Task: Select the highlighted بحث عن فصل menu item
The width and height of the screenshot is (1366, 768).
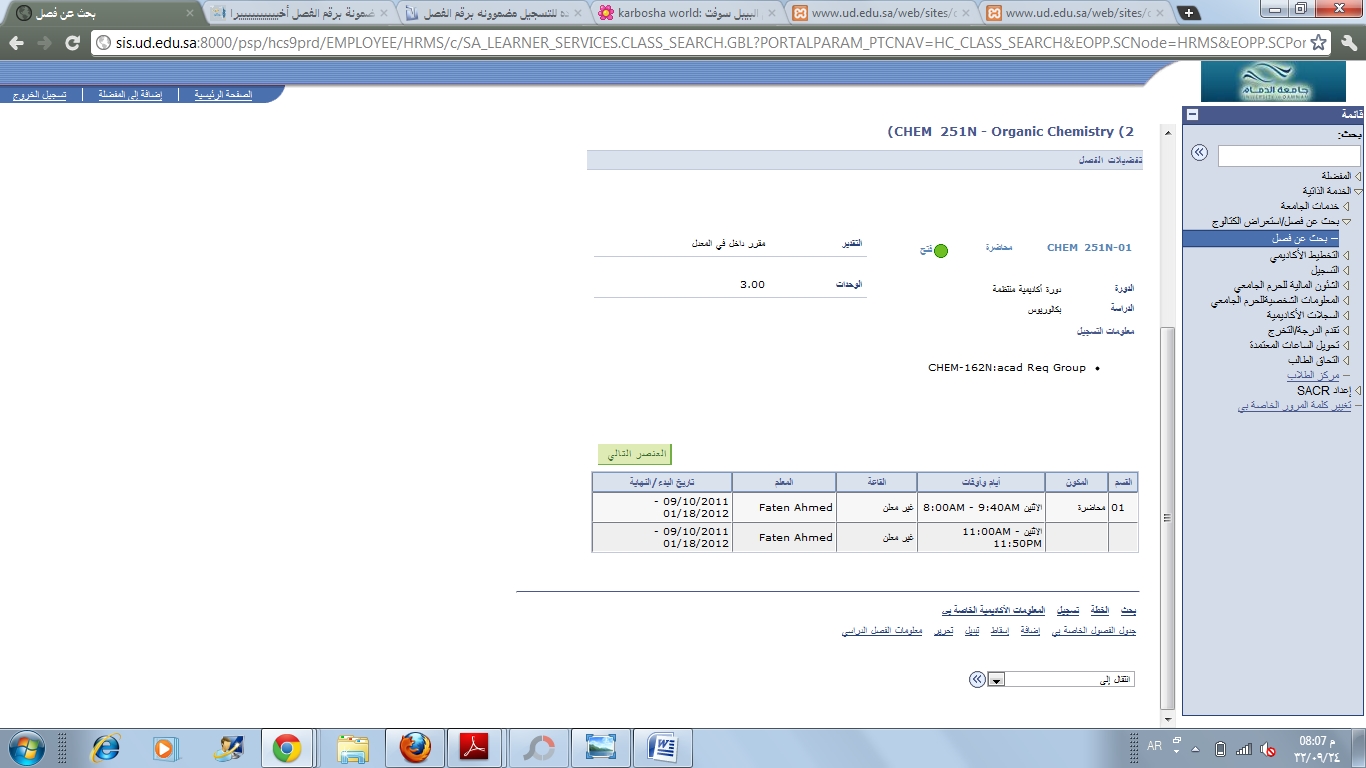Action: click(x=1300, y=239)
